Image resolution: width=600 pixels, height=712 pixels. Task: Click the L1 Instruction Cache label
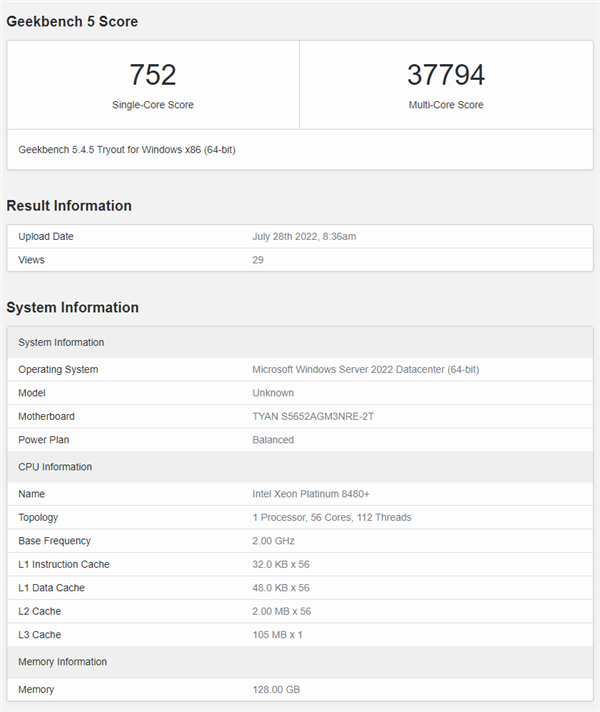coord(64,564)
